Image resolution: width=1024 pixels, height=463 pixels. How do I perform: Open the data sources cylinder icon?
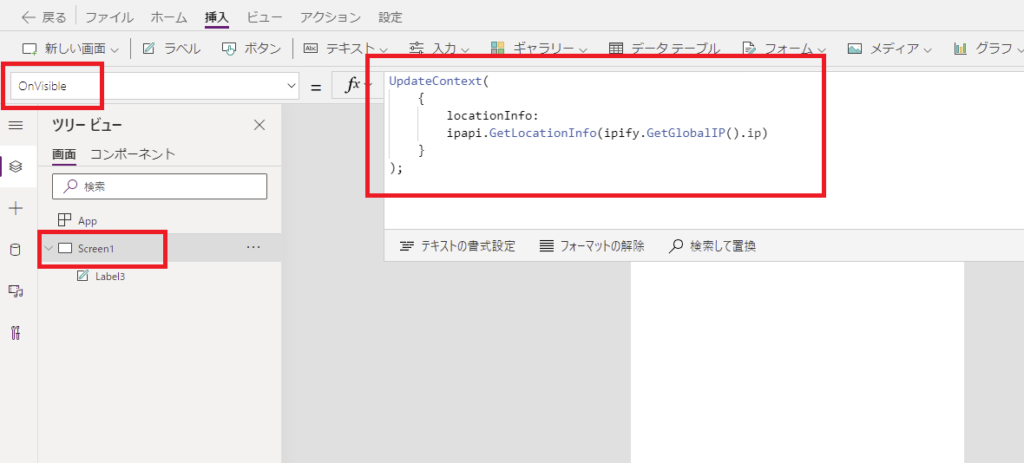(16, 249)
